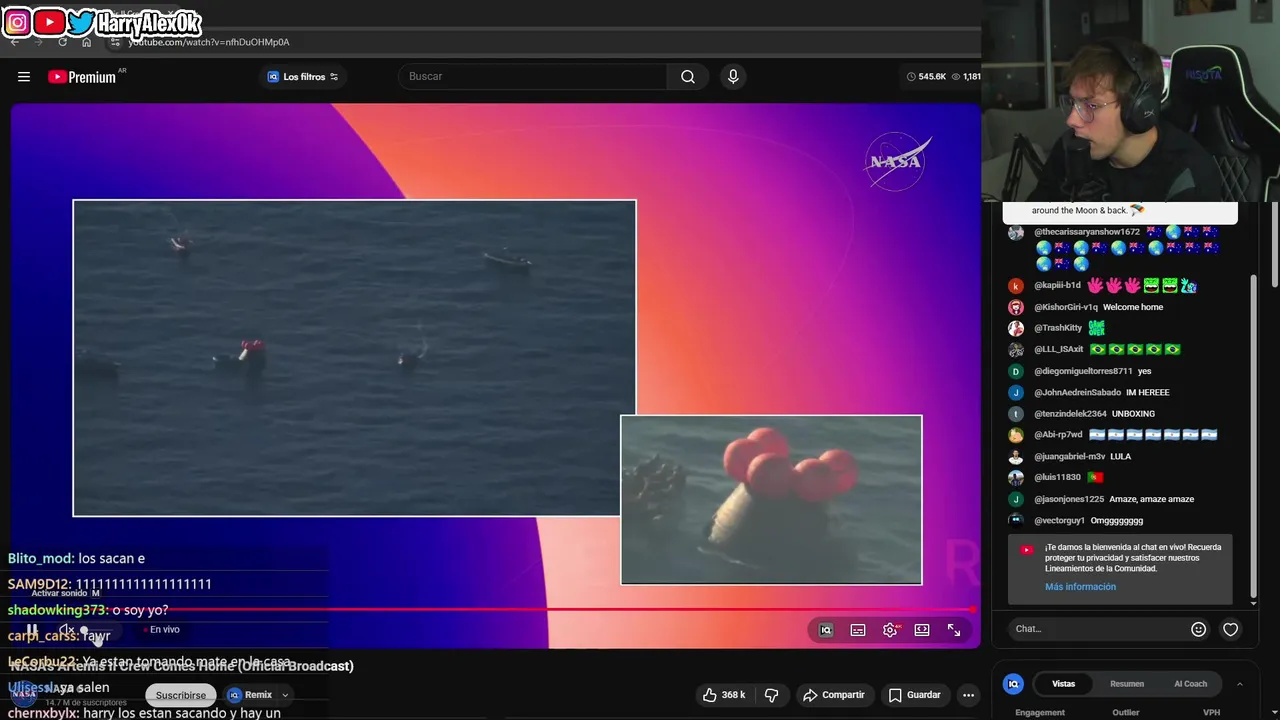Screen dimensions: 1280x720
Task: Click @luis11830 chat username
Action: (x=1057, y=477)
